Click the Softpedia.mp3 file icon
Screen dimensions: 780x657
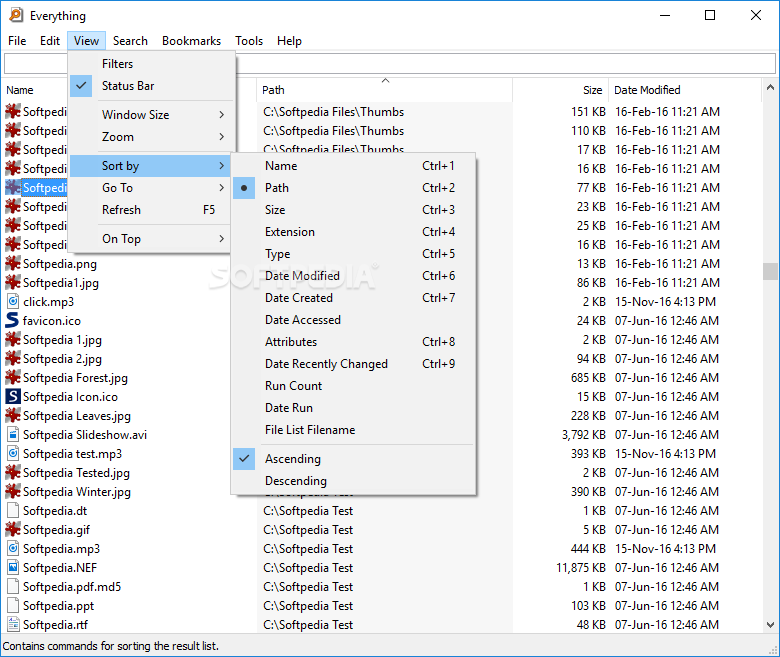pos(13,548)
